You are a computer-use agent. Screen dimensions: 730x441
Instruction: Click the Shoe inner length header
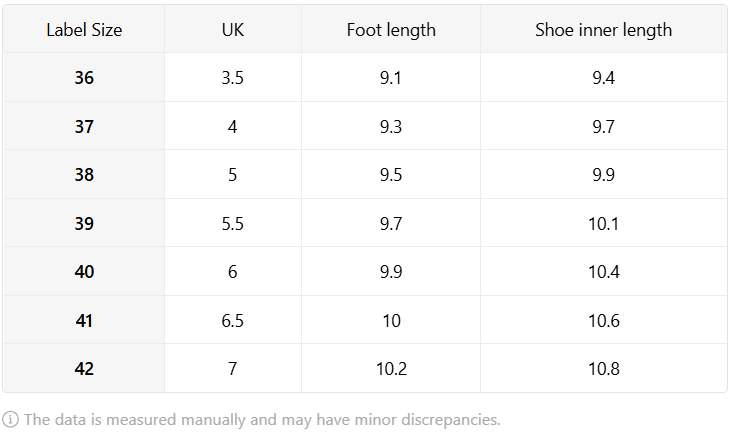[603, 30]
